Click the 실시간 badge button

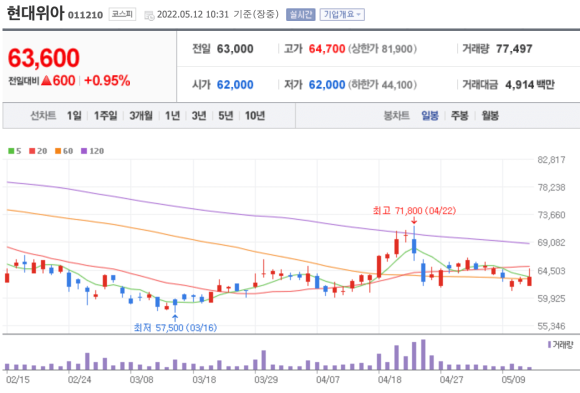(x=300, y=14)
